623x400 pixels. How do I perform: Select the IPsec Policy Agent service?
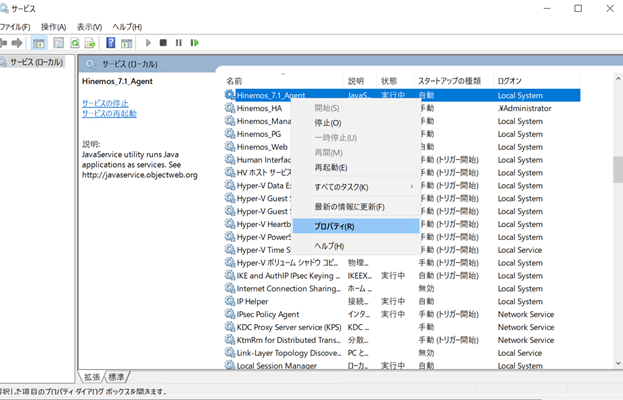tap(402, 314)
